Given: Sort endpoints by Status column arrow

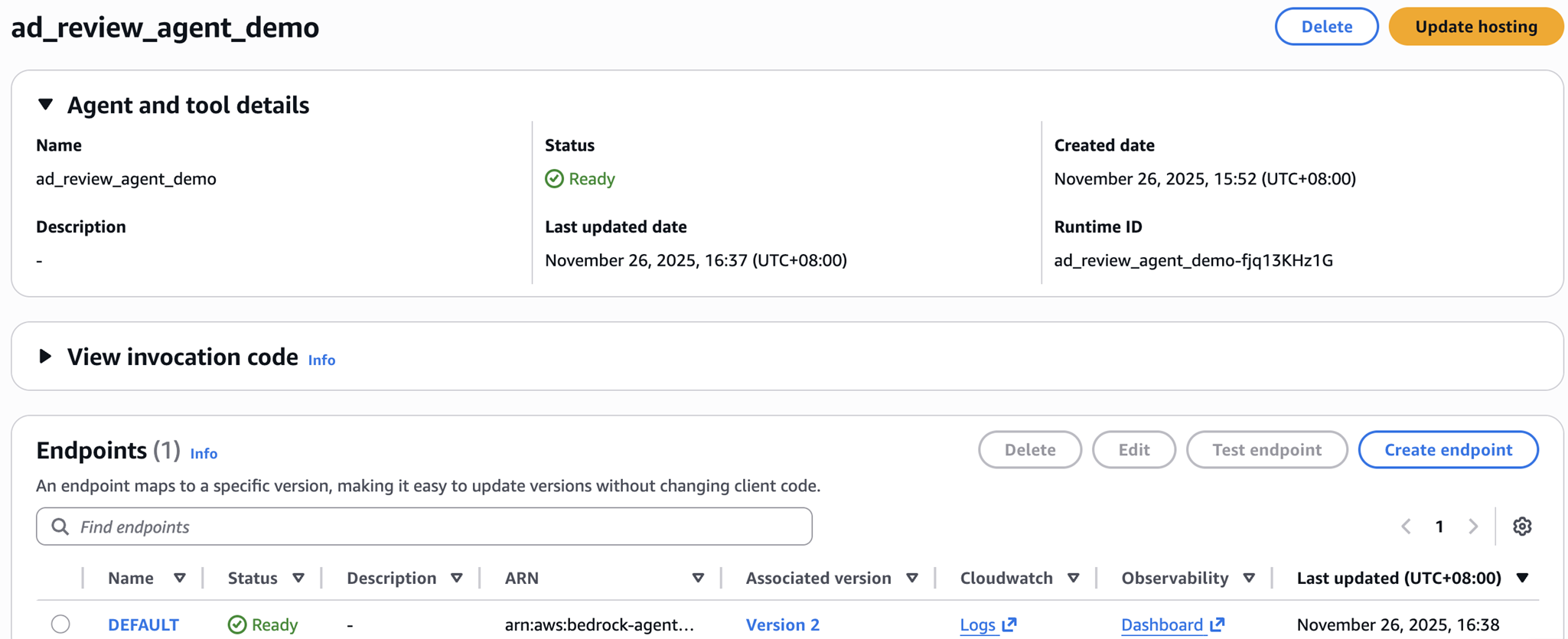Looking at the screenshot, I should pyautogui.click(x=298, y=579).
